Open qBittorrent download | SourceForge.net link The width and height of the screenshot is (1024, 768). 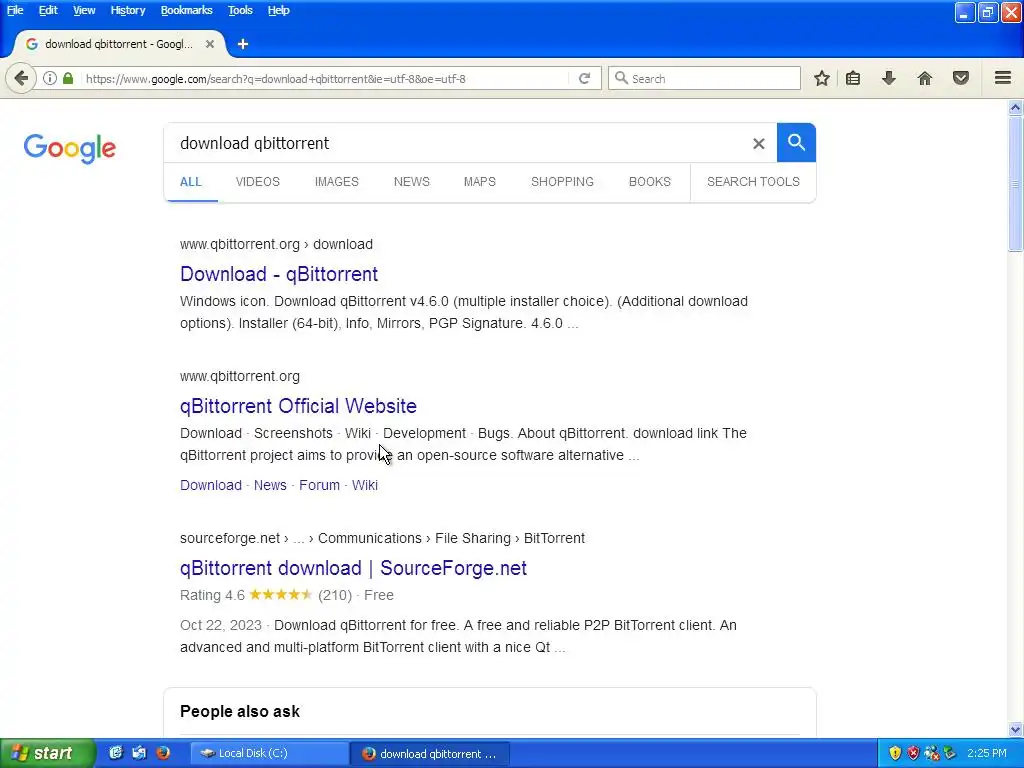(x=353, y=568)
